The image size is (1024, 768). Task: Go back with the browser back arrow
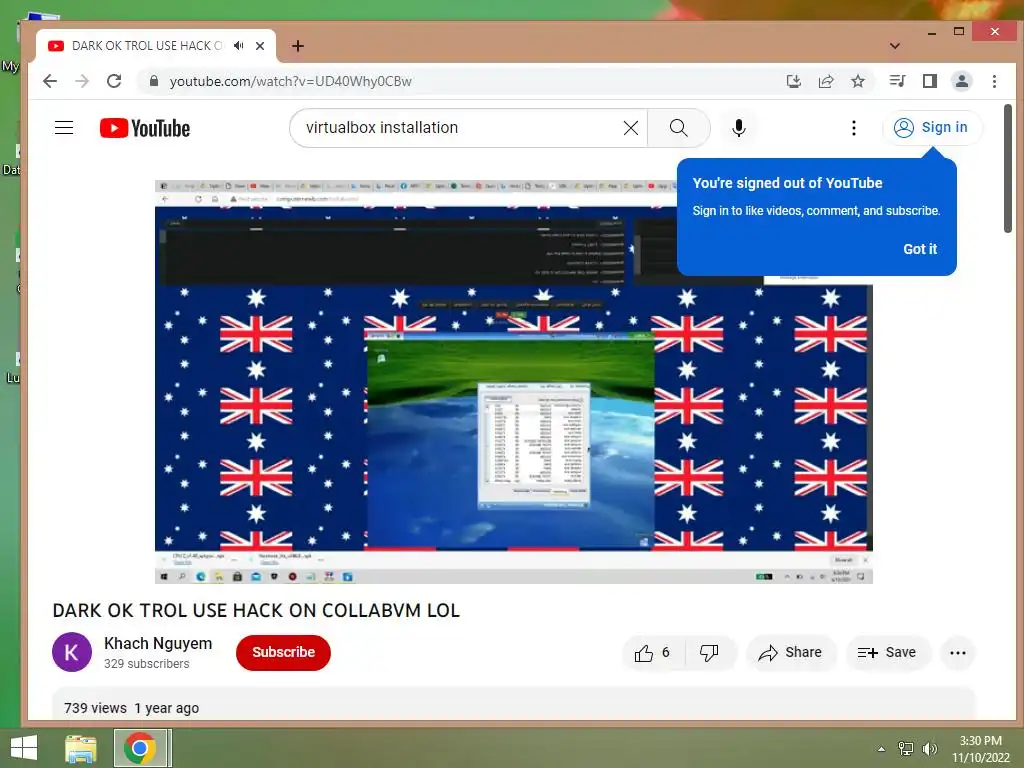(50, 81)
